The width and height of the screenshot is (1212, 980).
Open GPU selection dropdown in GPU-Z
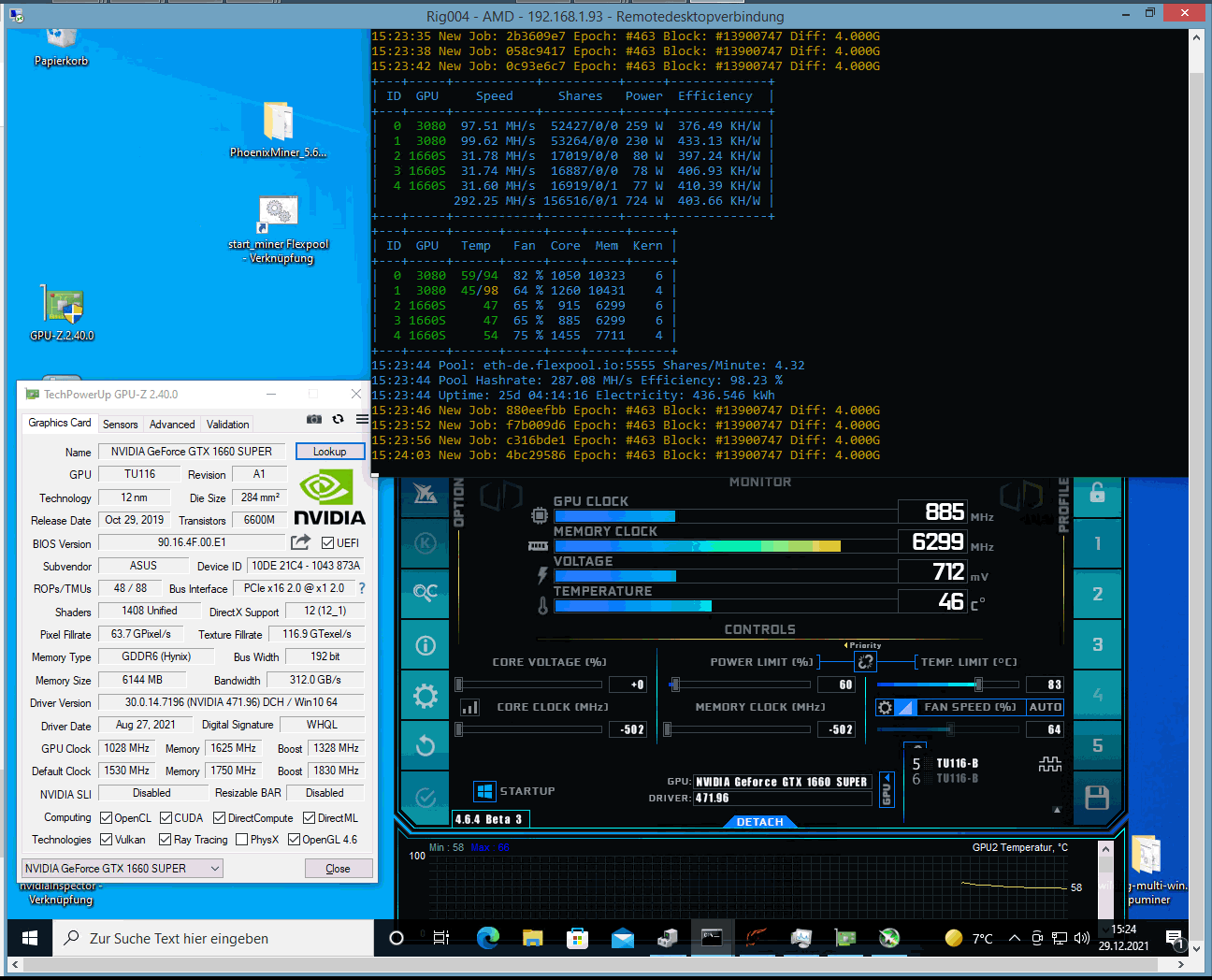[123, 869]
